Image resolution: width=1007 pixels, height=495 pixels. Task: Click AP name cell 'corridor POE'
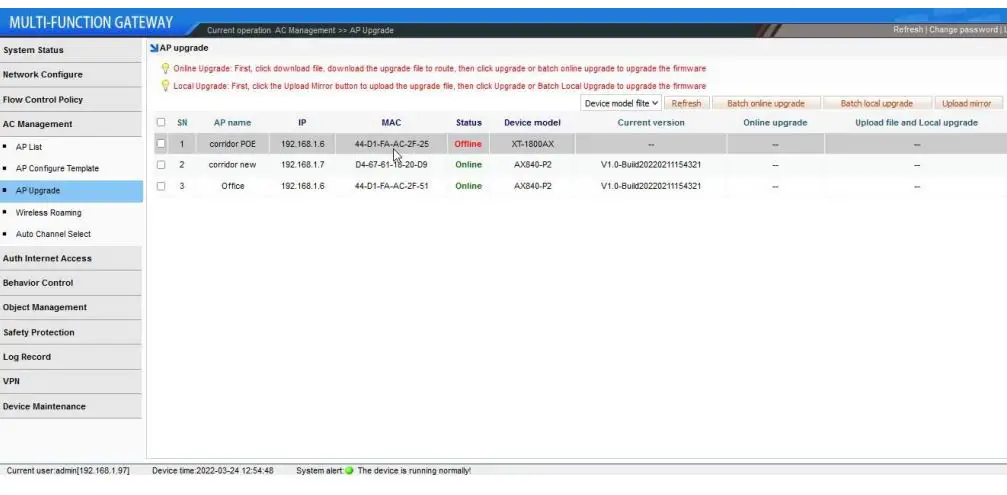(x=232, y=144)
